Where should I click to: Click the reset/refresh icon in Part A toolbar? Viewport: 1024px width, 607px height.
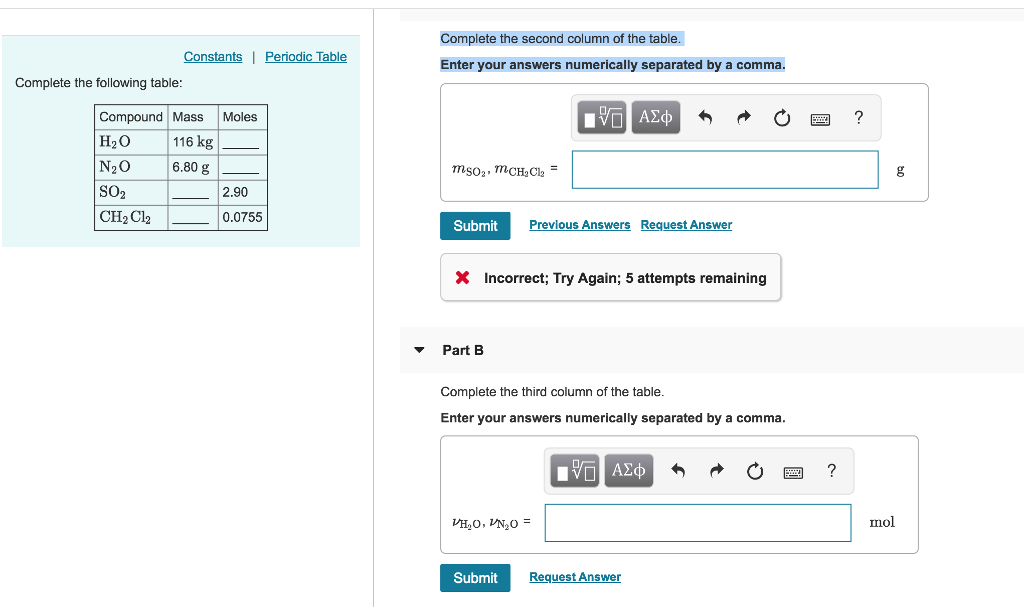781,117
